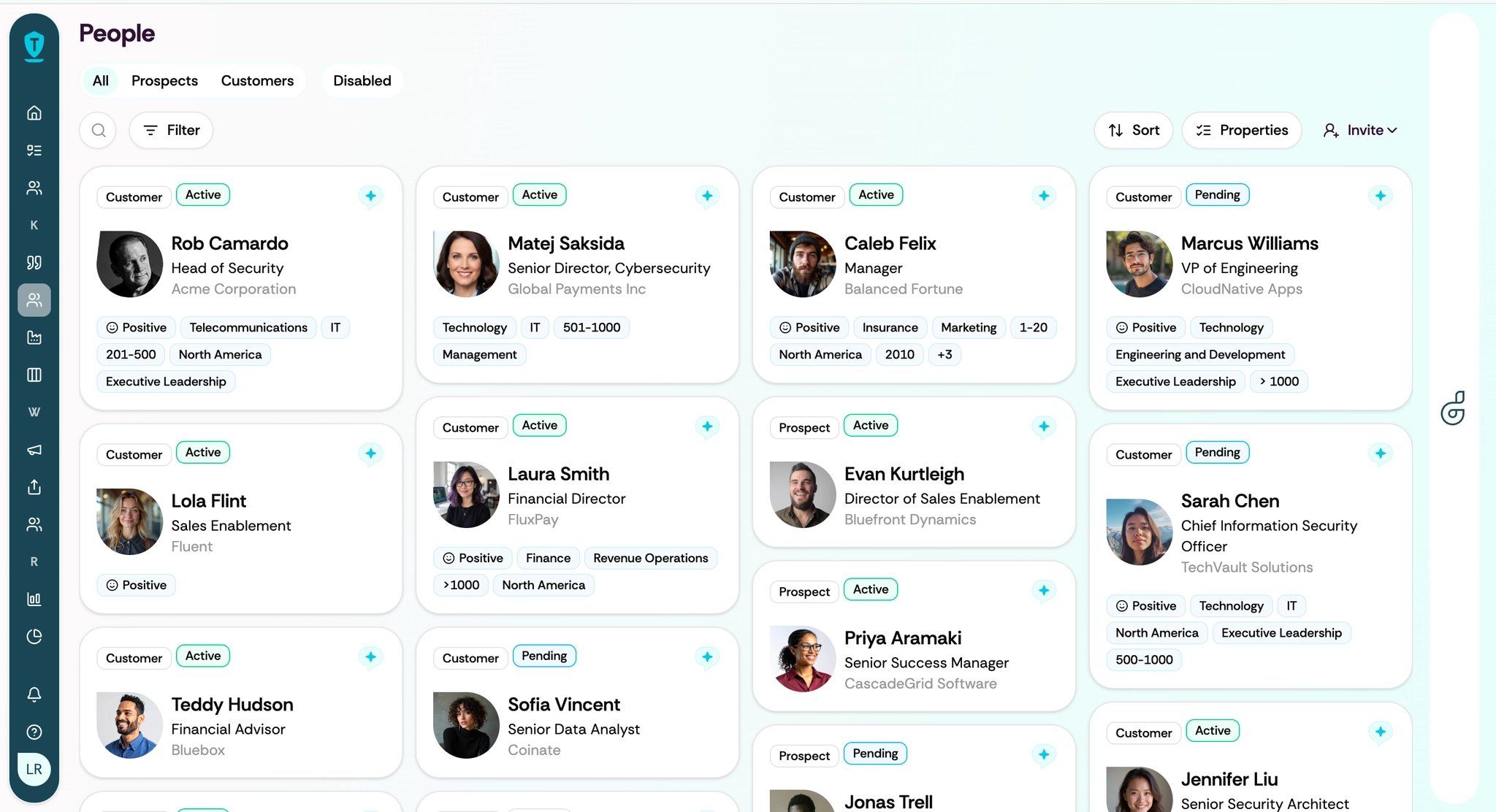Open the notifications bell icon

pos(34,694)
